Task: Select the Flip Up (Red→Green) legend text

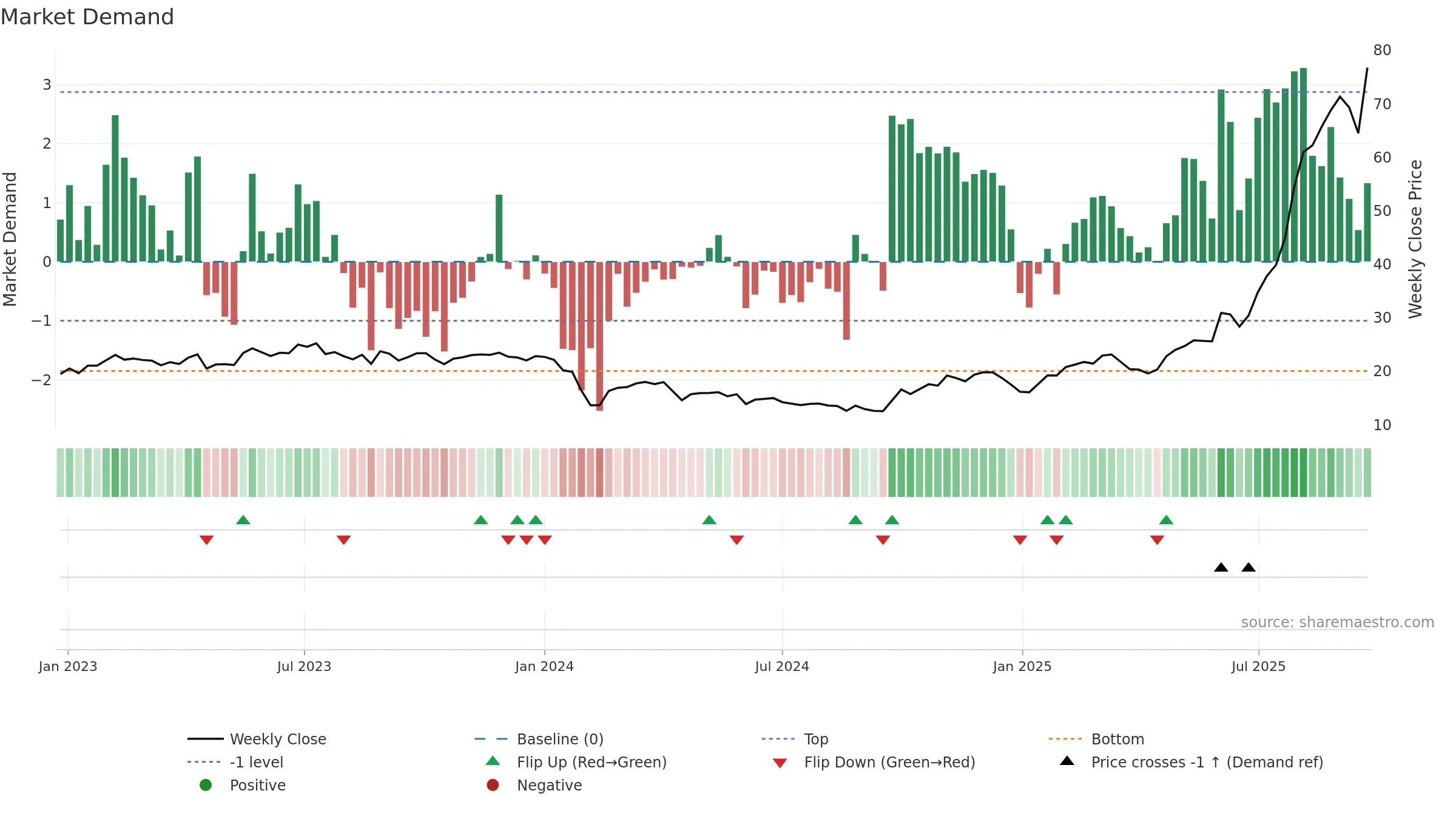Action: point(591,762)
